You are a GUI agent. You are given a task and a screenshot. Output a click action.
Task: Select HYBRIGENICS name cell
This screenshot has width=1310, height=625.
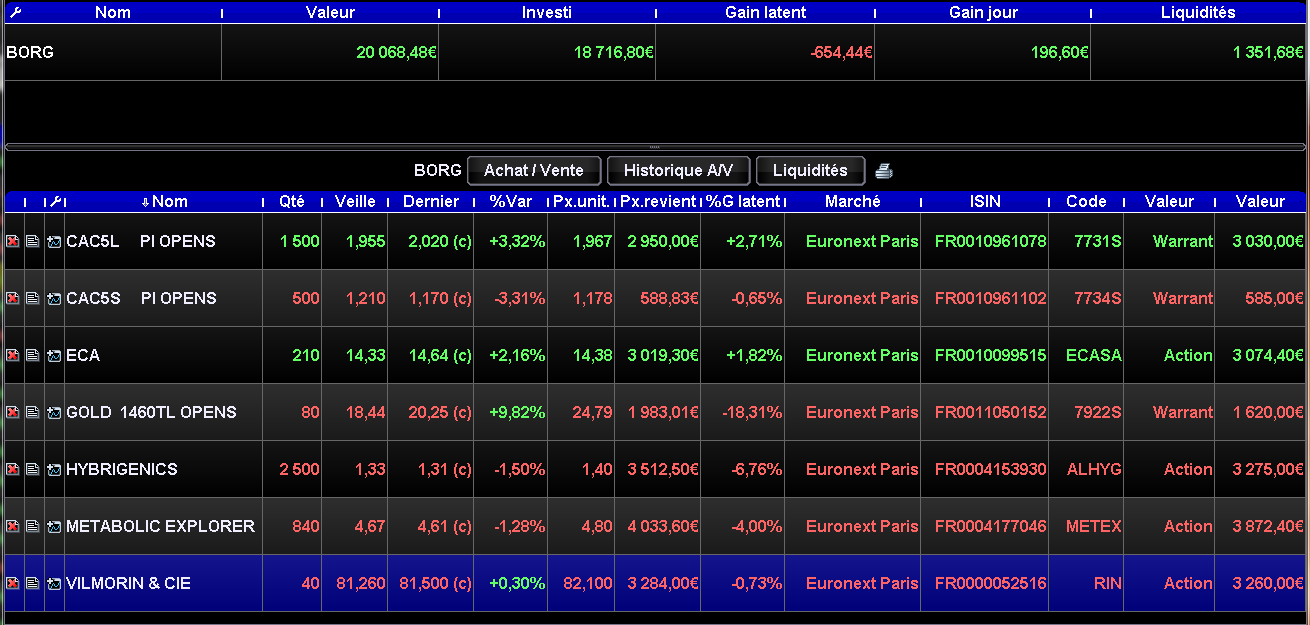(164, 469)
